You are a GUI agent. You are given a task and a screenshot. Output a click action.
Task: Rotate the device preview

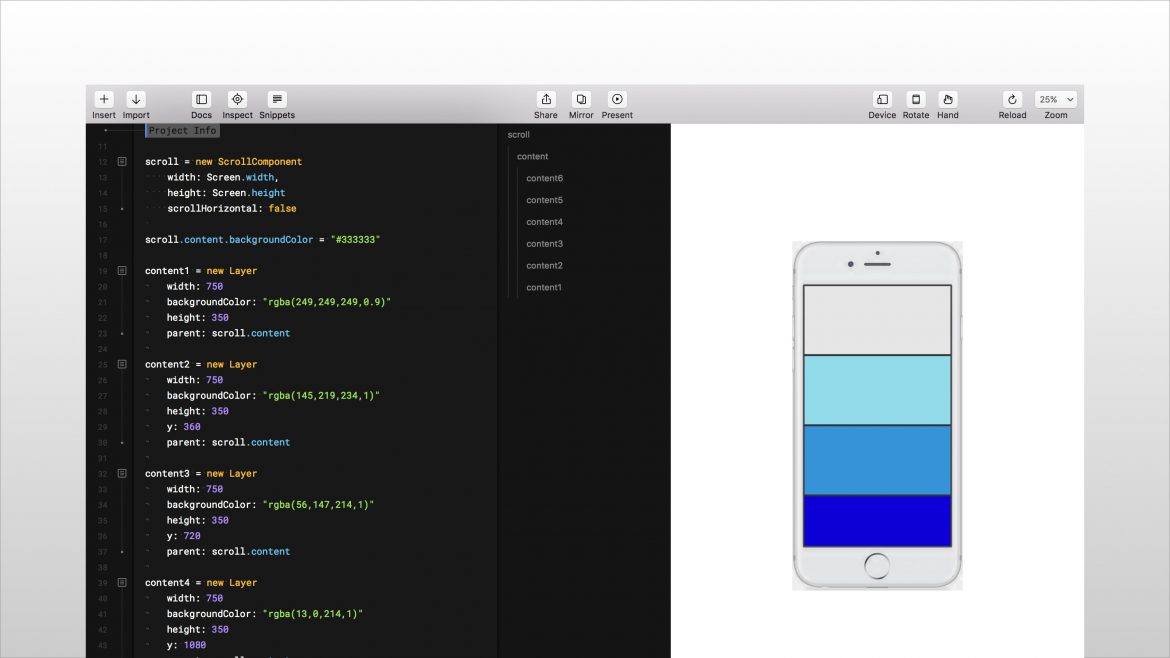(x=916, y=99)
